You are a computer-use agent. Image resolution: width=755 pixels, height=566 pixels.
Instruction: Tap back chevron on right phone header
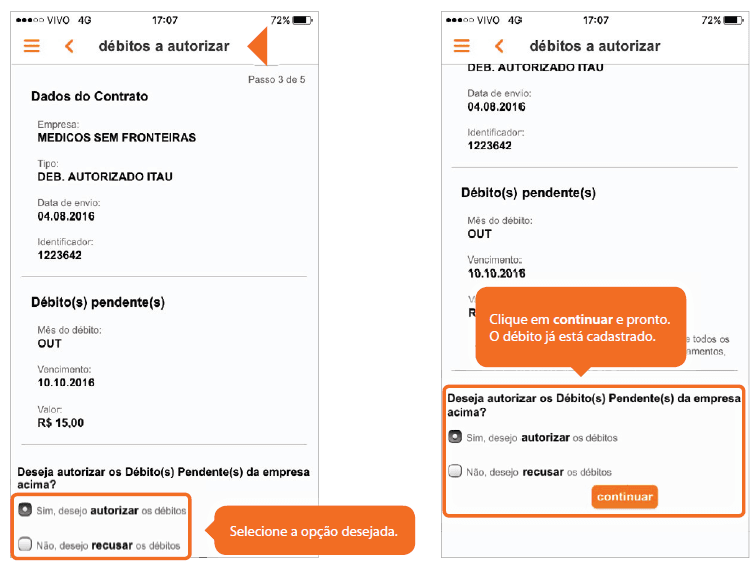click(499, 46)
